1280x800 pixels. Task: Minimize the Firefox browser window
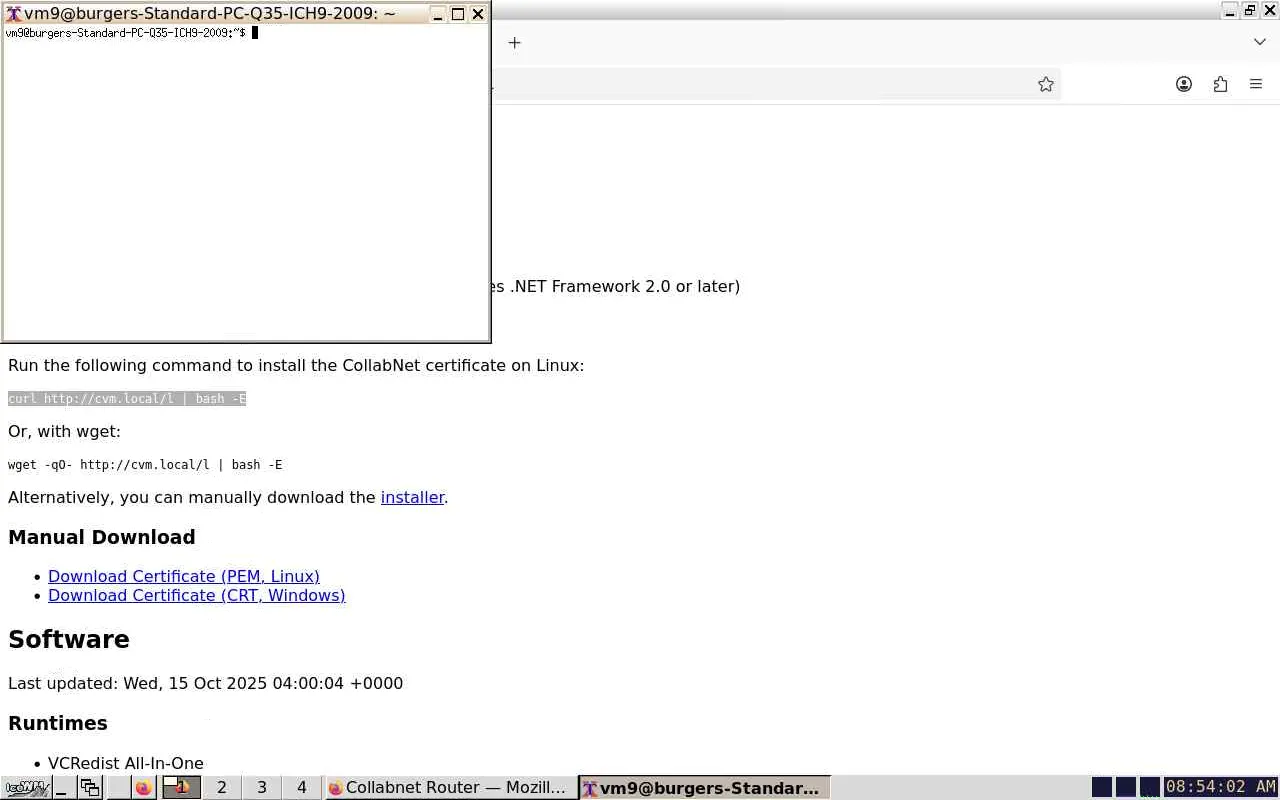point(1230,11)
